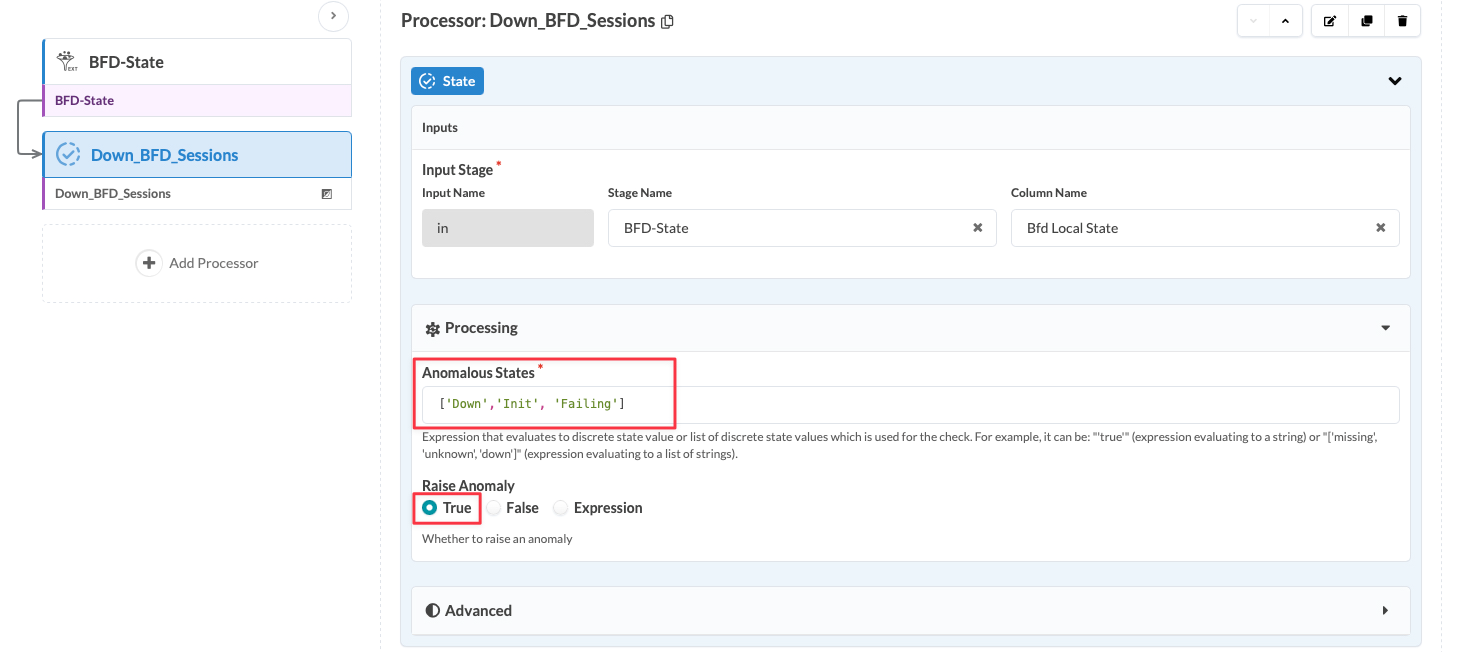
Task: Open the Column Name dropdown
Action: (1205, 228)
